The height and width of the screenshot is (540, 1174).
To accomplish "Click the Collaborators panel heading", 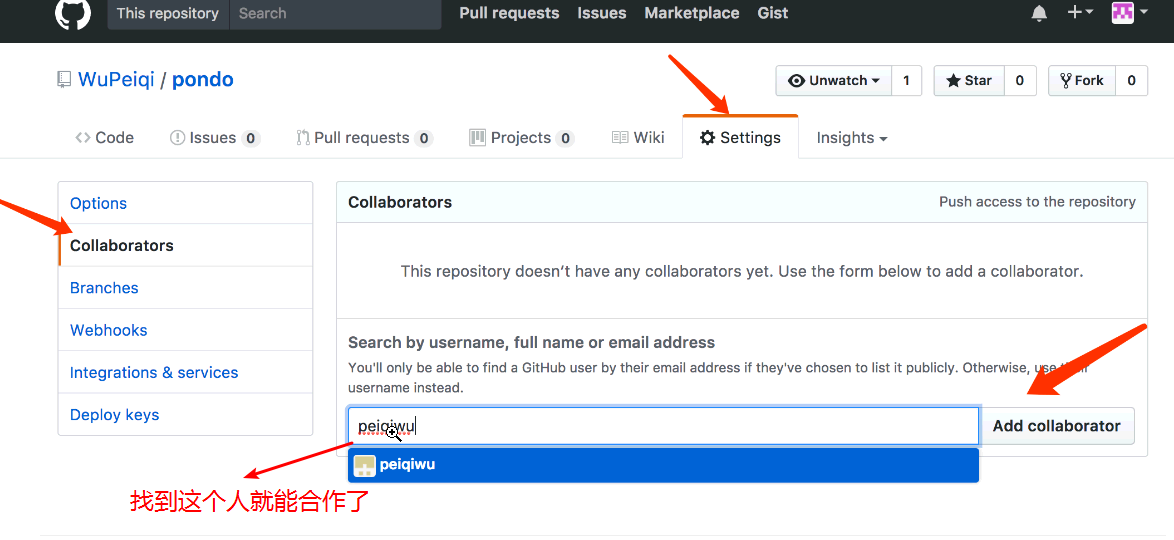I will pyautogui.click(x=400, y=202).
